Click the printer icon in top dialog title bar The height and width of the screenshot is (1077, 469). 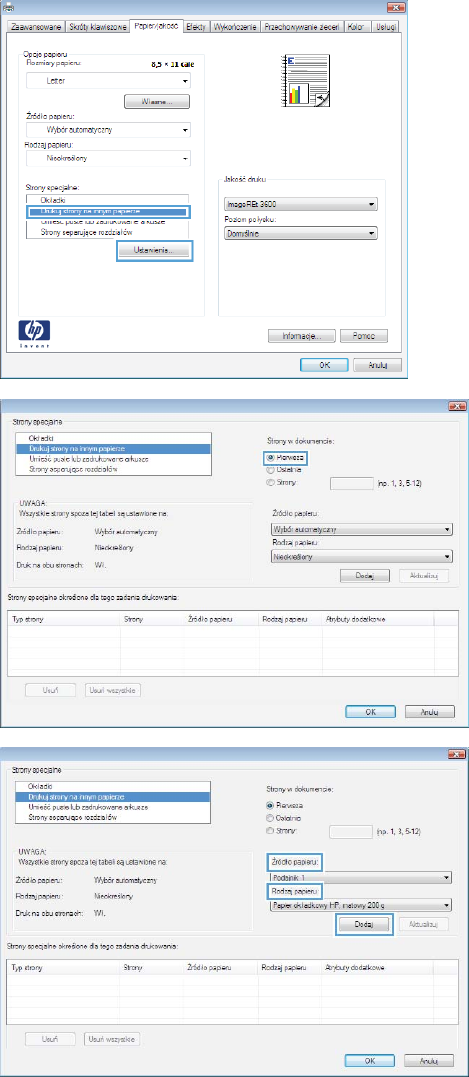click(8, 6)
